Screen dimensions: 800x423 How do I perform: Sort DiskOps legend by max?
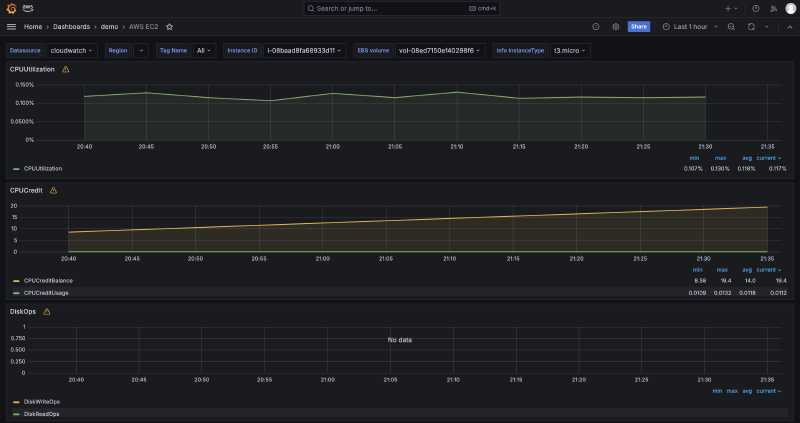(x=732, y=391)
